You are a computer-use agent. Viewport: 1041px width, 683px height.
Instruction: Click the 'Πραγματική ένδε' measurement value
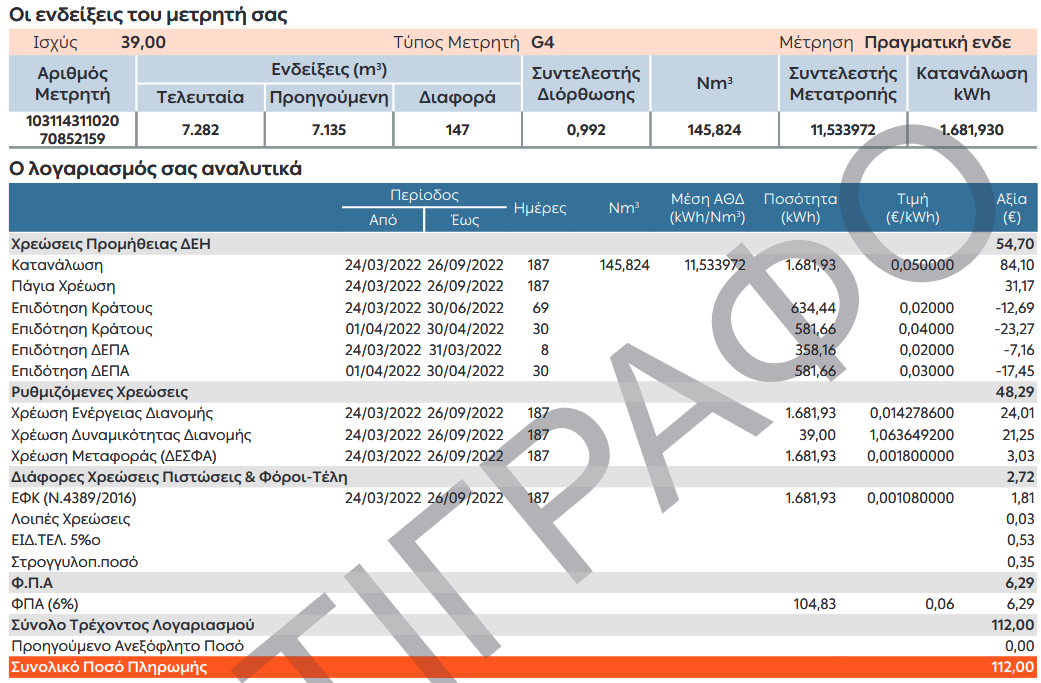(937, 42)
